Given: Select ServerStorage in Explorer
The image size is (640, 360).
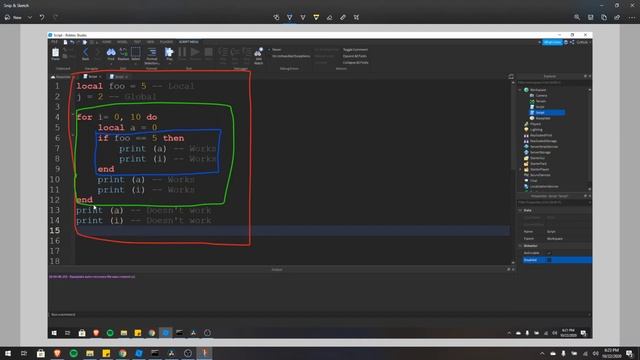Looking at the screenshot, I should click(540, 152).
